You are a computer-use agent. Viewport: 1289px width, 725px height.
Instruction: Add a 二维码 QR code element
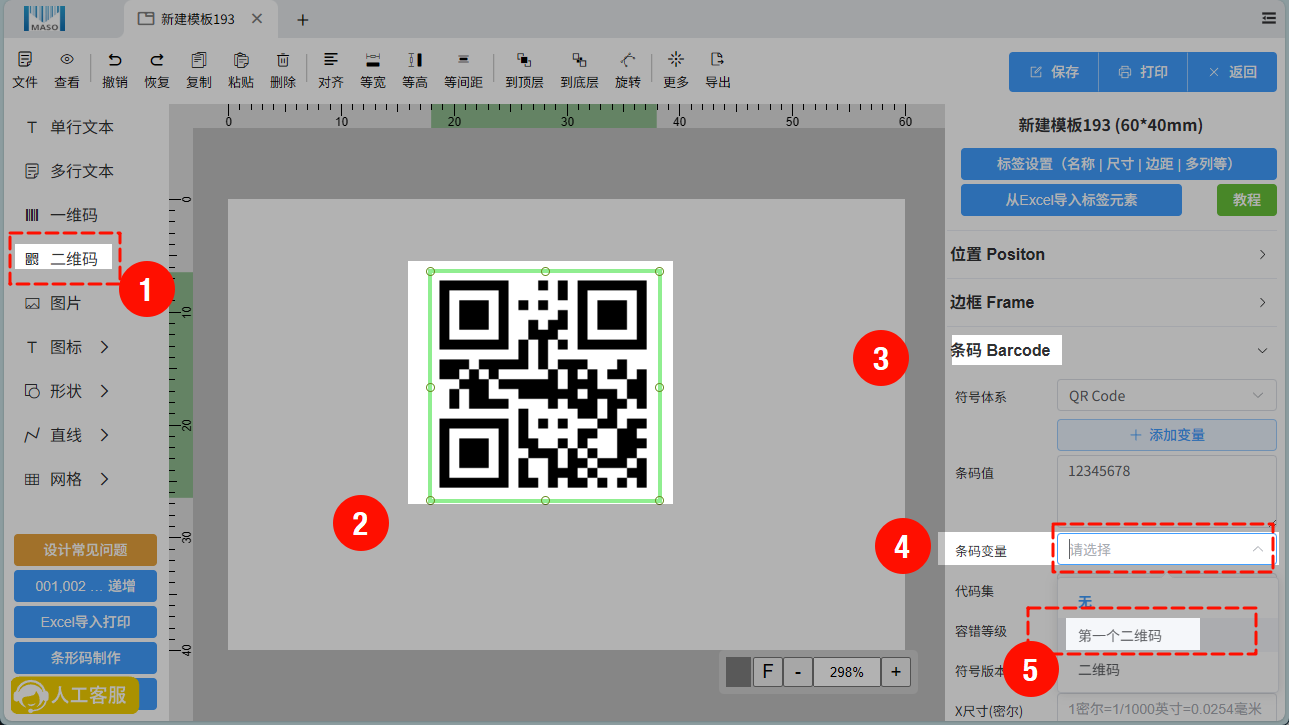(62, 259)
